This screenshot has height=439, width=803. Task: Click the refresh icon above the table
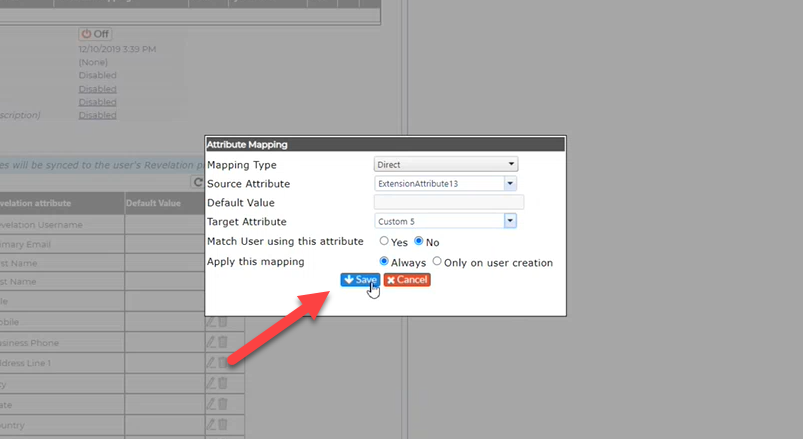pyautogui.click(x=198, y=182)
